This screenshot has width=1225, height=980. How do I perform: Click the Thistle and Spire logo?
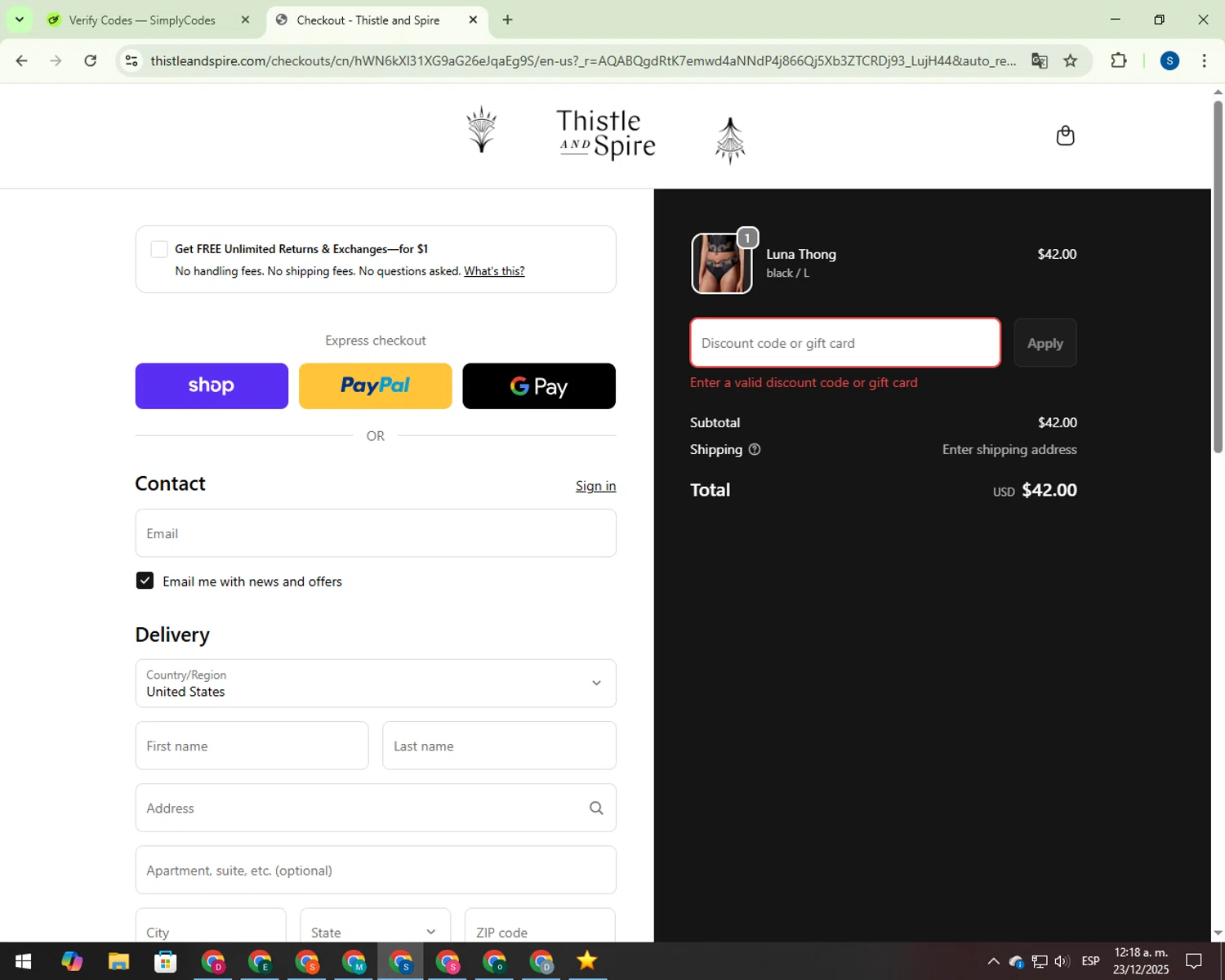606,134
